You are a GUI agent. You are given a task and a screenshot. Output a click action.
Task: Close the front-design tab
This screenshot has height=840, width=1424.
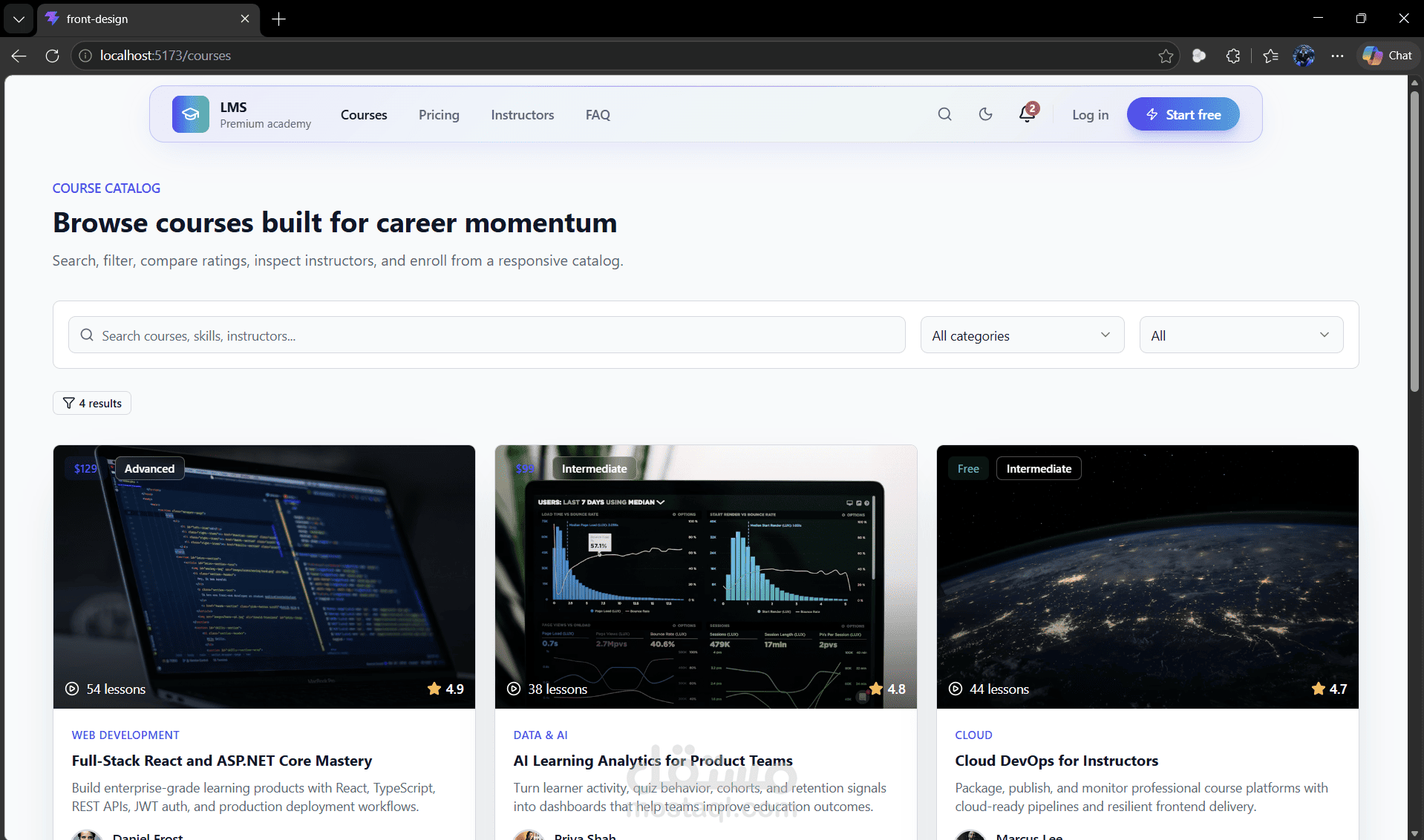coord(245,19)
